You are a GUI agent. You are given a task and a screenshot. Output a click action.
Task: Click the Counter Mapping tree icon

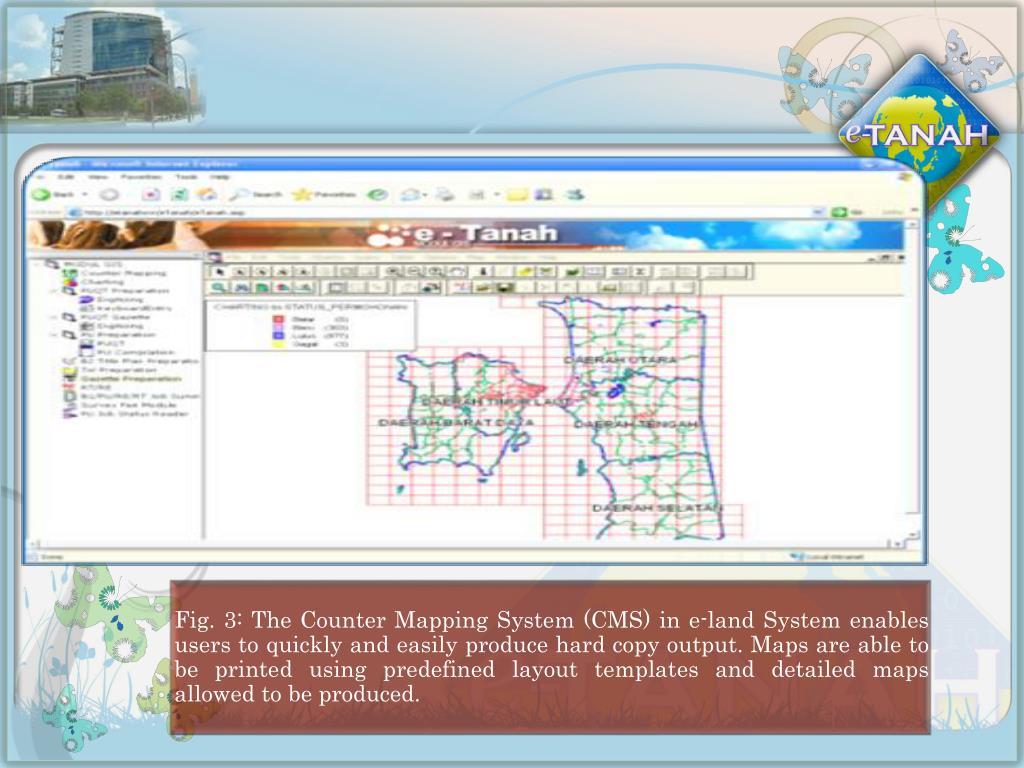(69, 273)
